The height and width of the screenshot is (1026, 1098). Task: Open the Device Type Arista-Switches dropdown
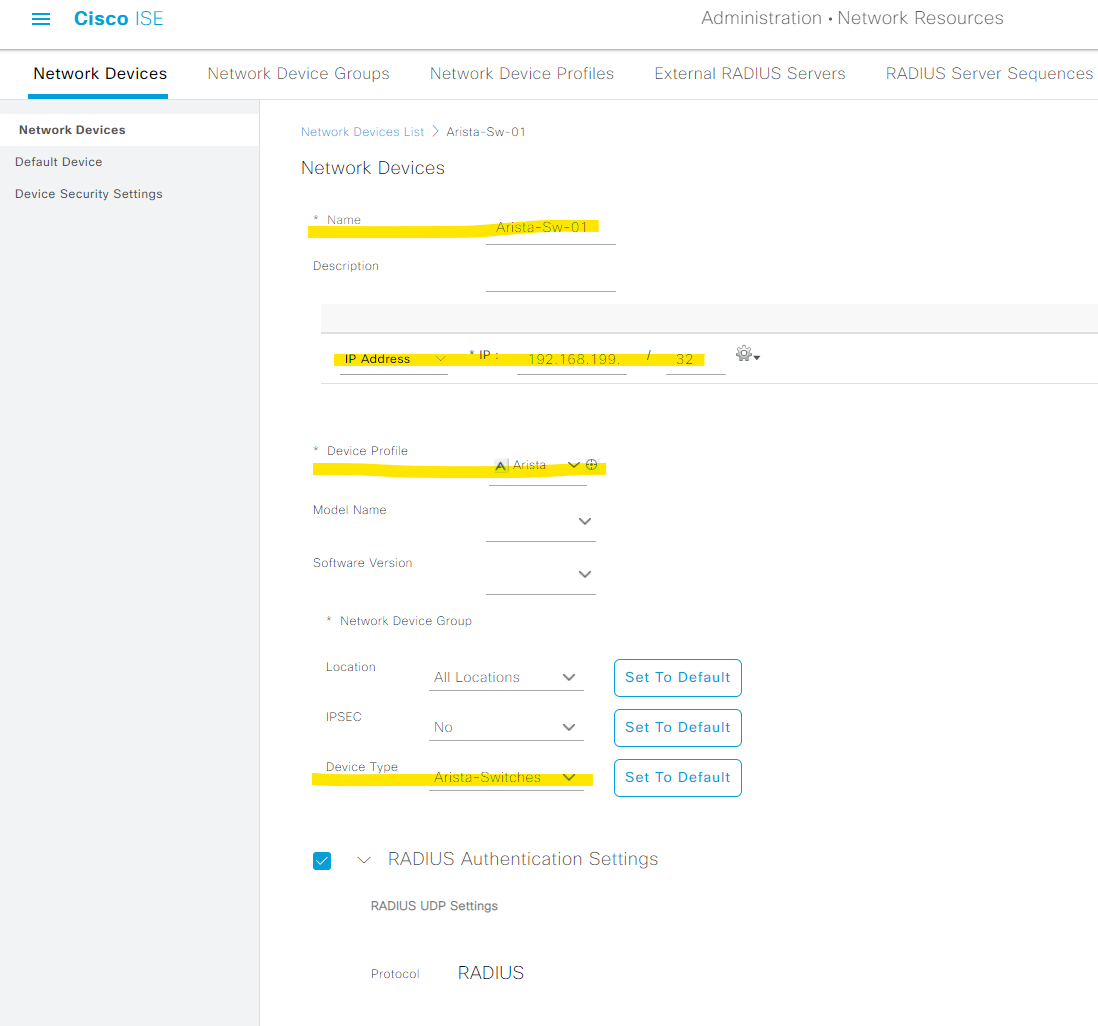coord(506,778)
